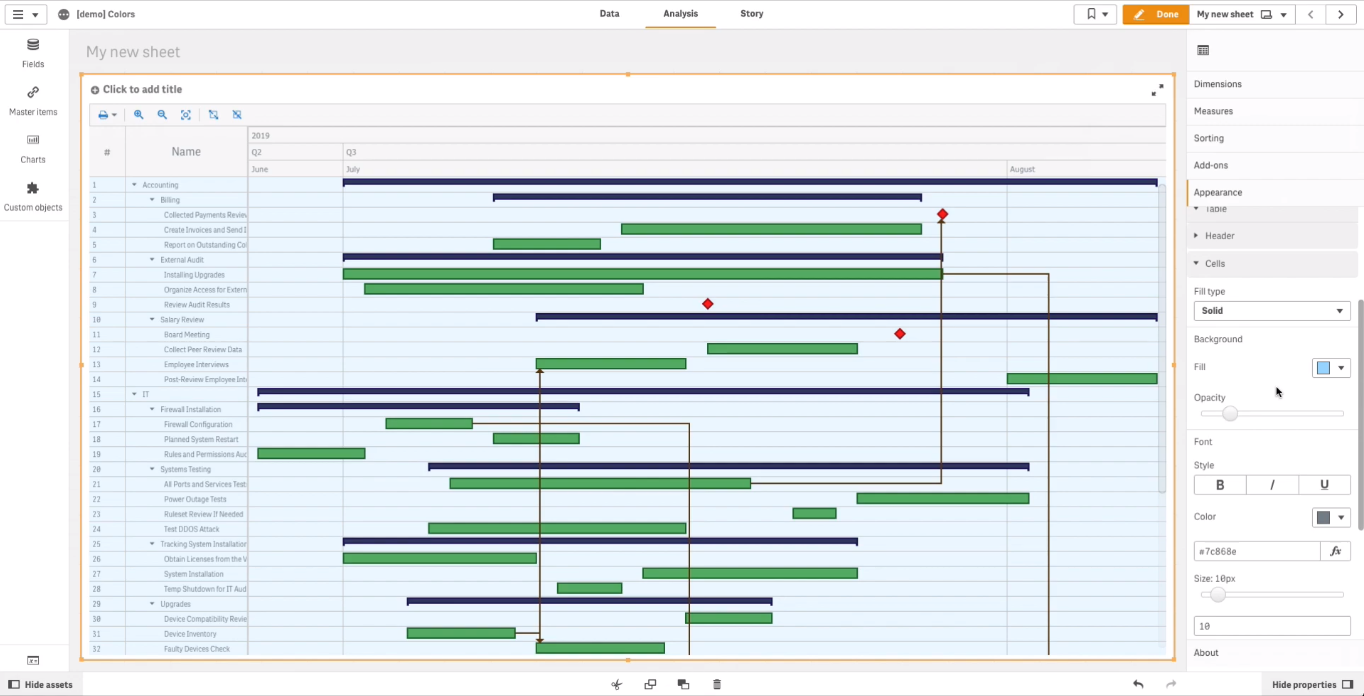The image size is (1364, 696).
Task: Switch to the Analysis tab
Action: tap(680, 14)
